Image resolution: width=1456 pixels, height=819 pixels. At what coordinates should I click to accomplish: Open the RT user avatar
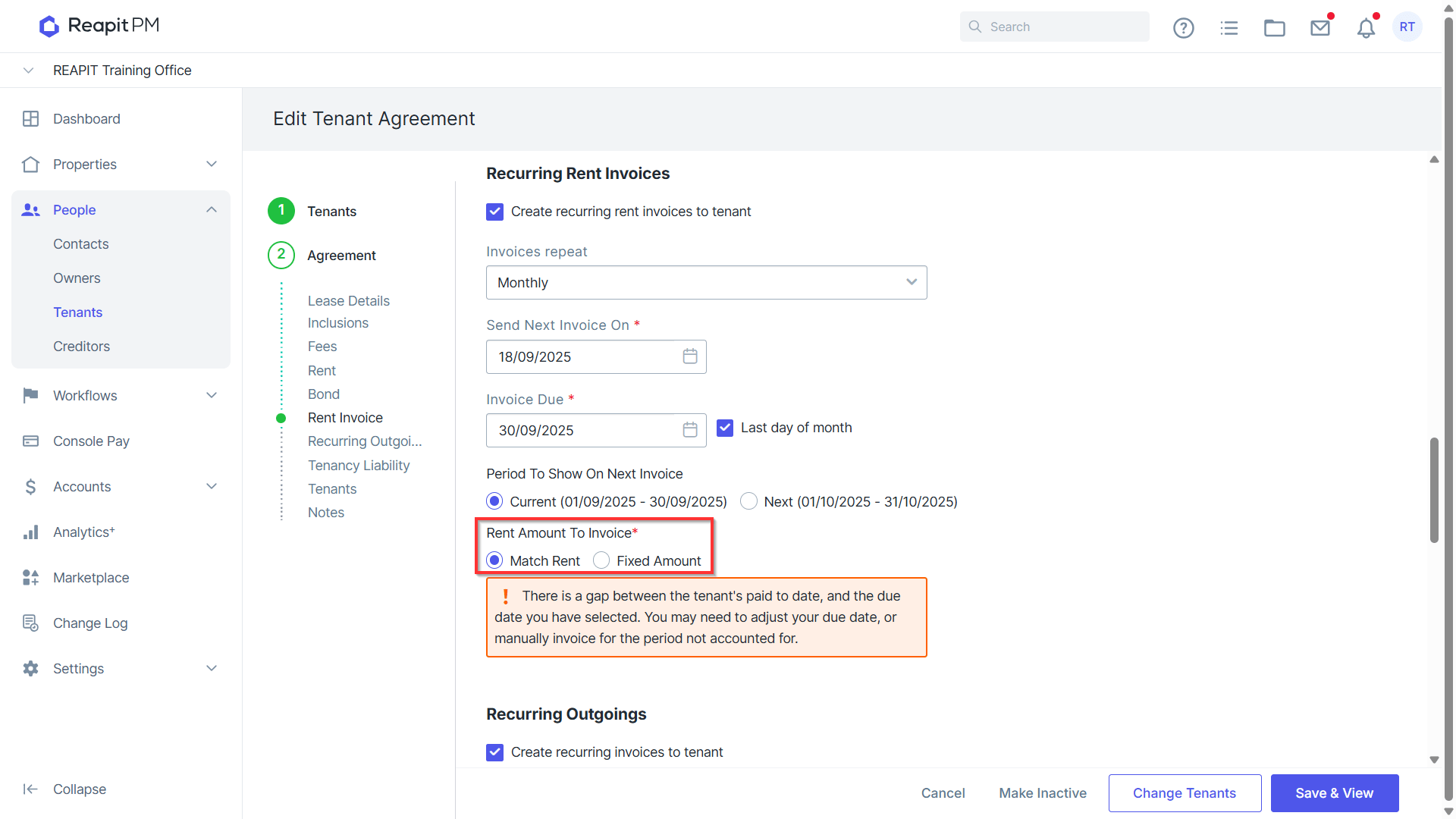pyautogui.click(x=1407, y=27)
